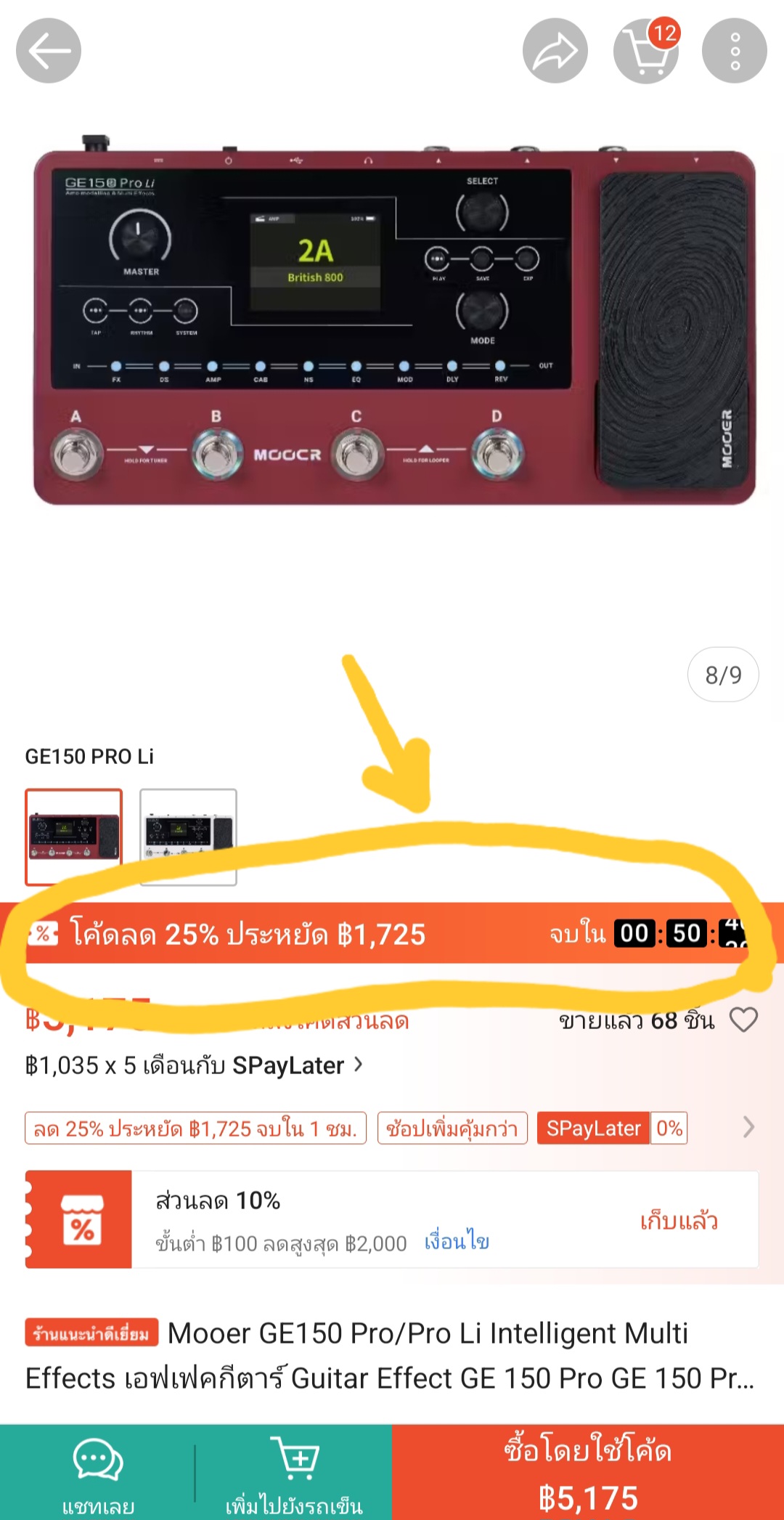
Task: Tap the SPayLater 0% tag
Action: (612, 1129)
